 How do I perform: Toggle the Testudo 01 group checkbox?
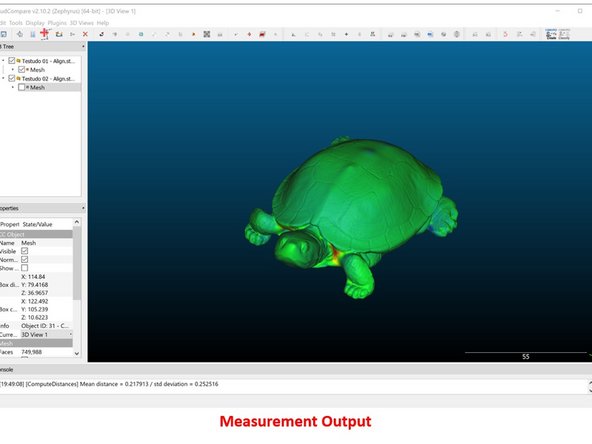[12, 61]
